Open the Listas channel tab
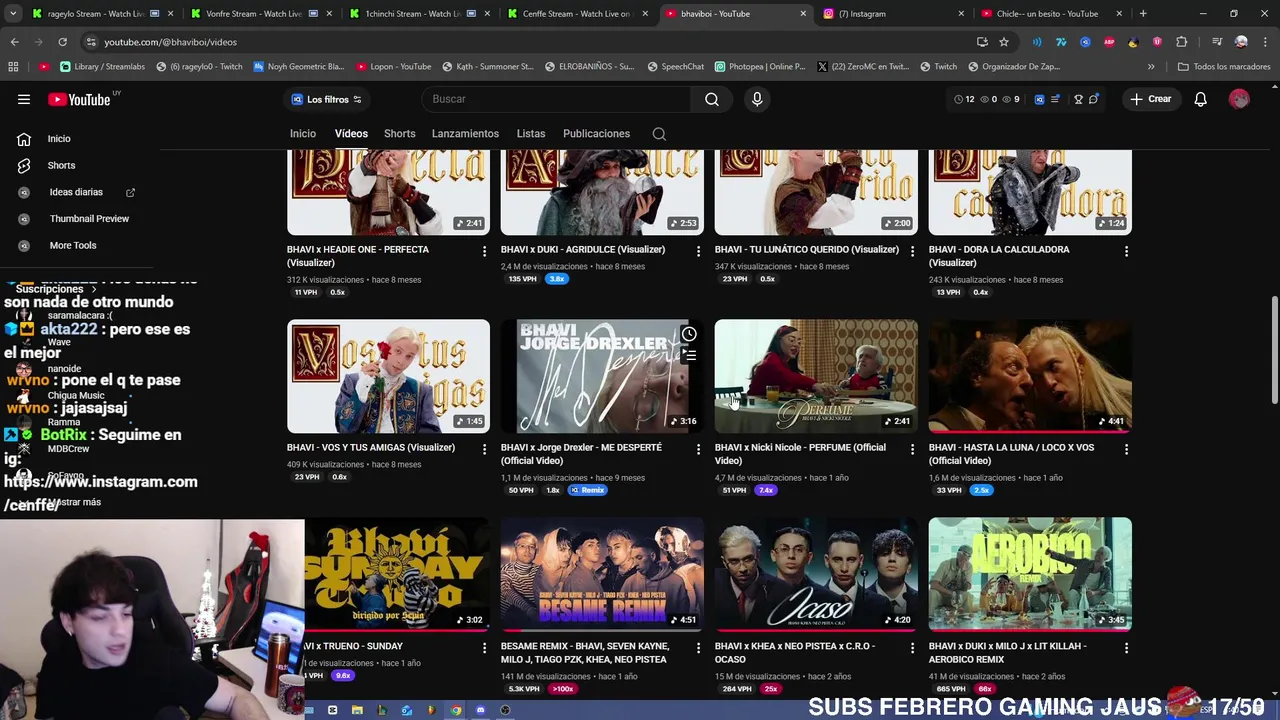 pos(531,134)
